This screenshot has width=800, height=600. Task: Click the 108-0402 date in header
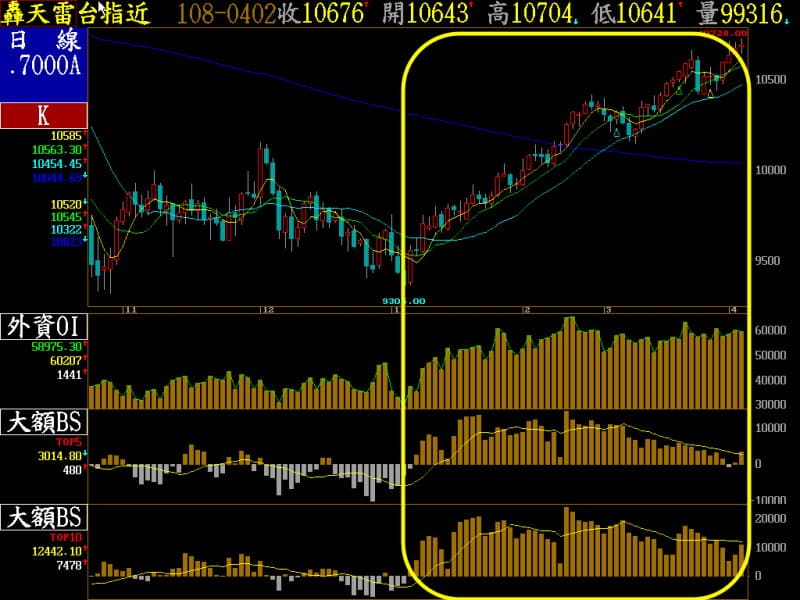(x=225, y=14)
